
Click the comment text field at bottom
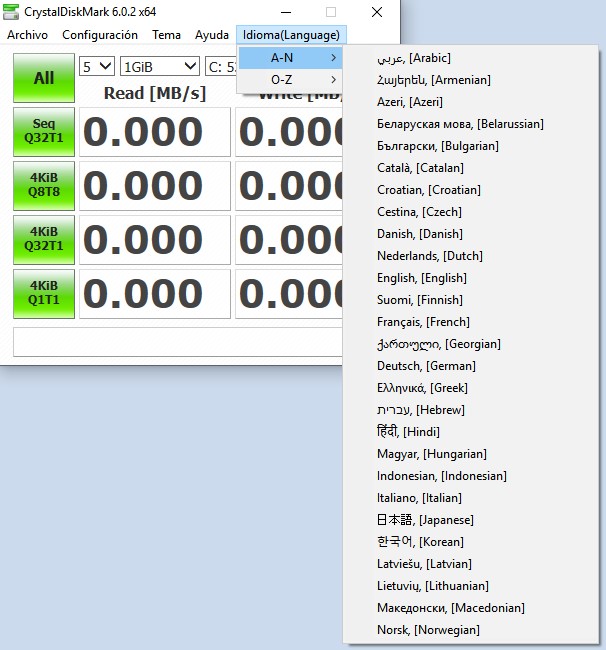[x=178, y=342]
